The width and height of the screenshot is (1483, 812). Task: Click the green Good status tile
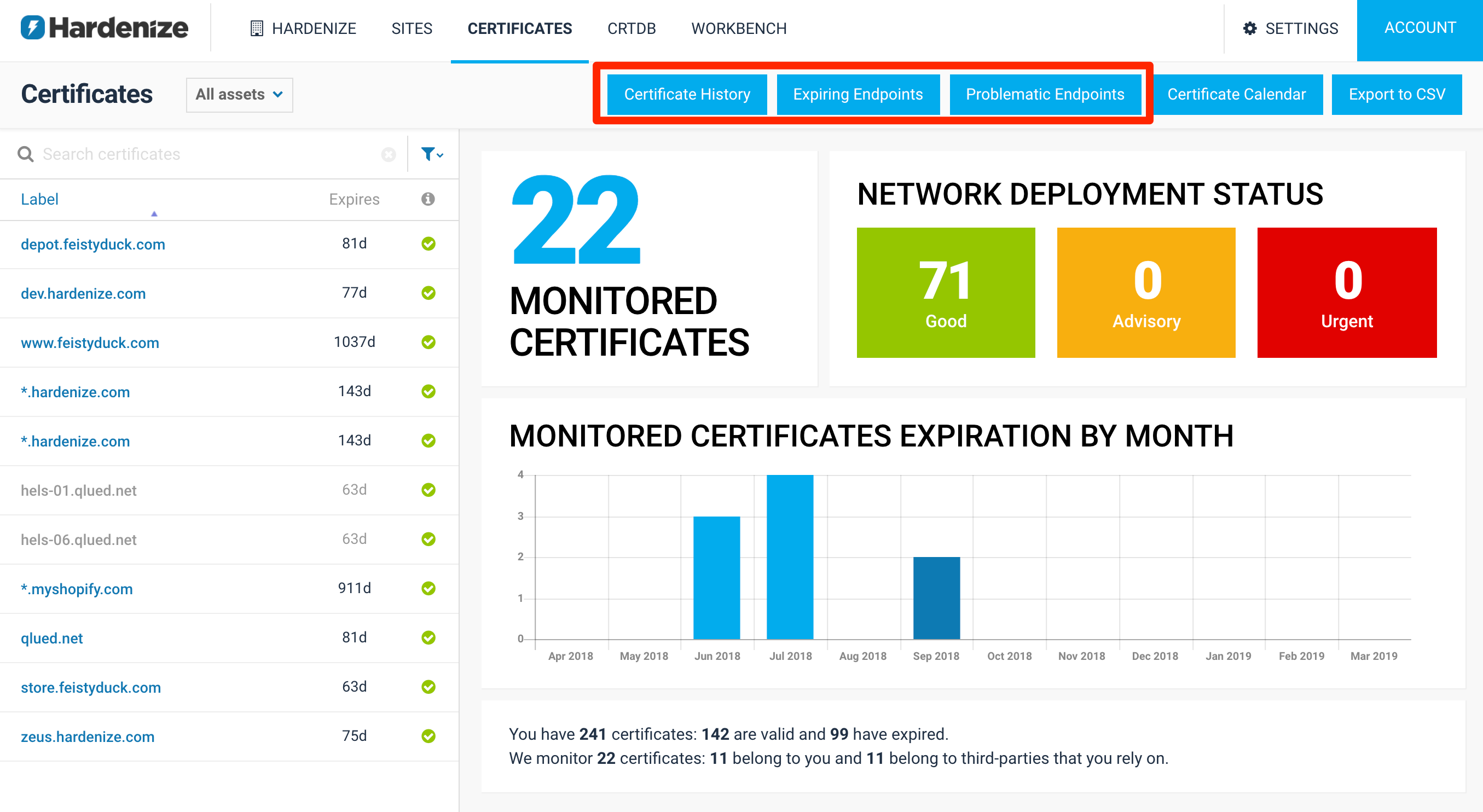pyautogui.click(x=945, y=292)
